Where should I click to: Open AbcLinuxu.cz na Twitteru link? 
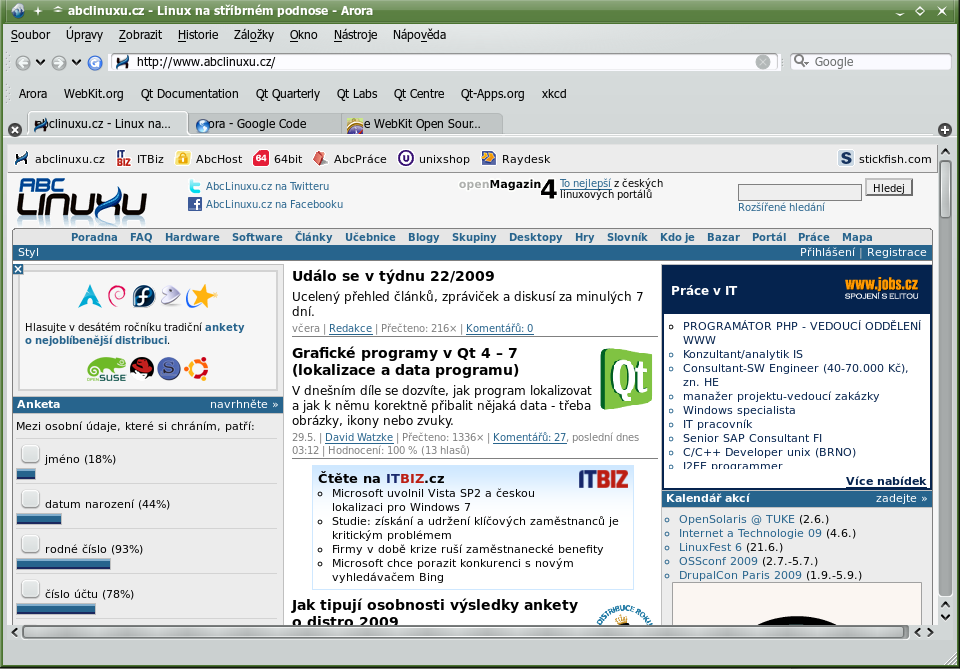click(x=268, y=186)
